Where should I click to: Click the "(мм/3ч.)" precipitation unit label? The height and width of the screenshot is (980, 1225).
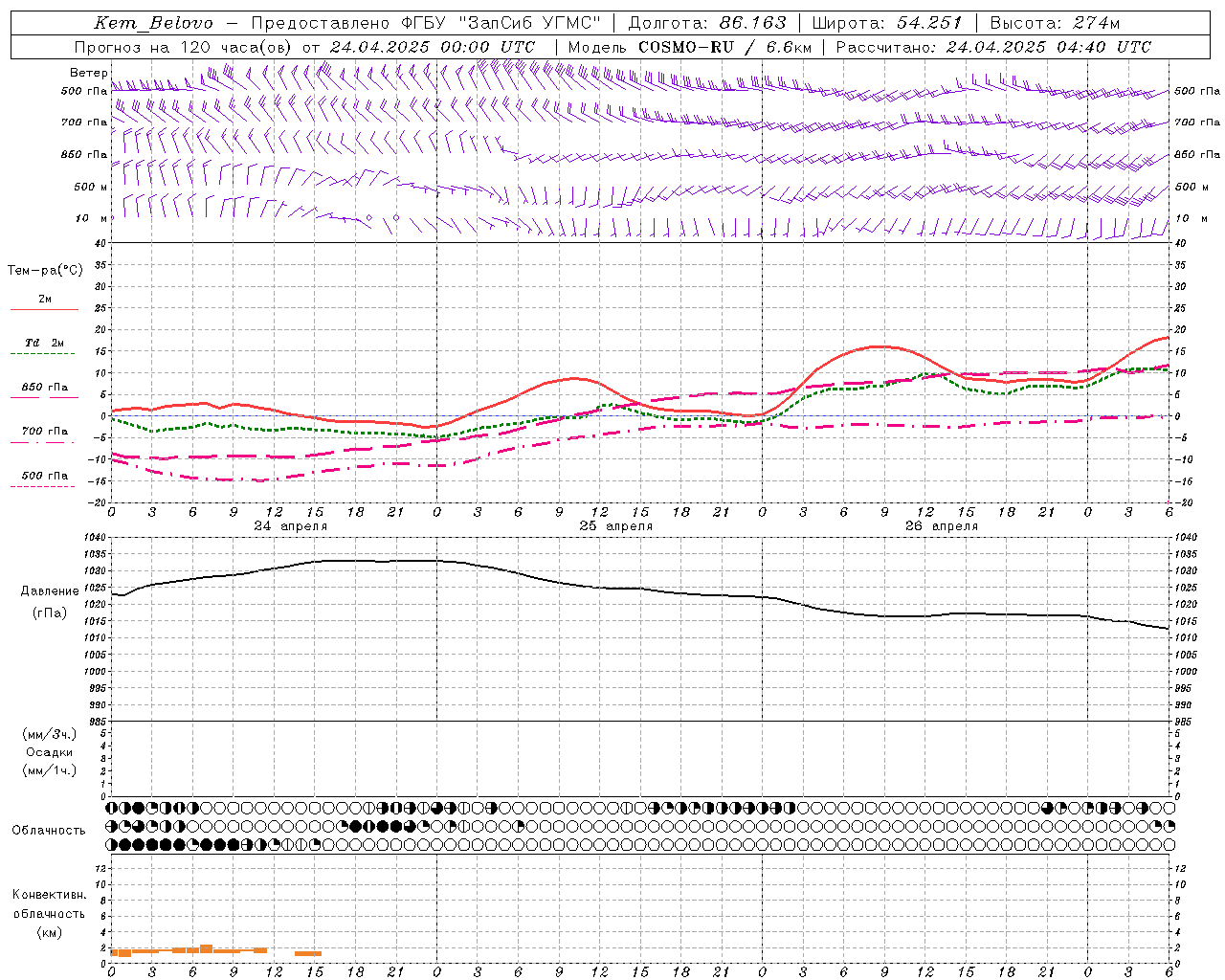pyautogui.click(x=50, y=734)
